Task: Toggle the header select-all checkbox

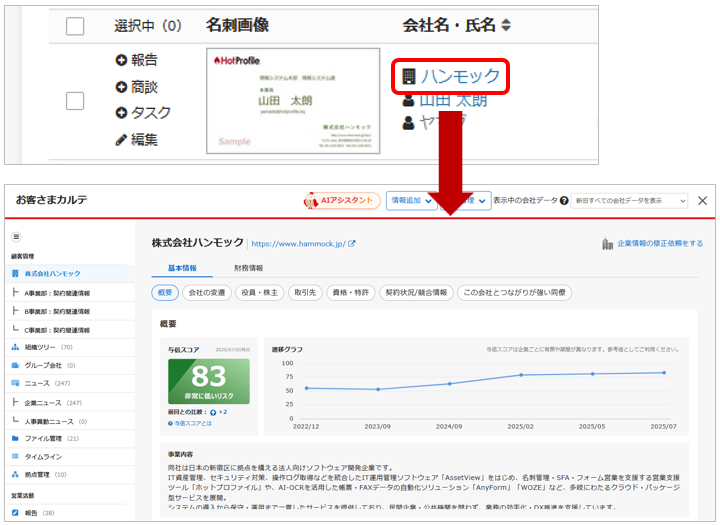Action: click(x=75, y=25)
